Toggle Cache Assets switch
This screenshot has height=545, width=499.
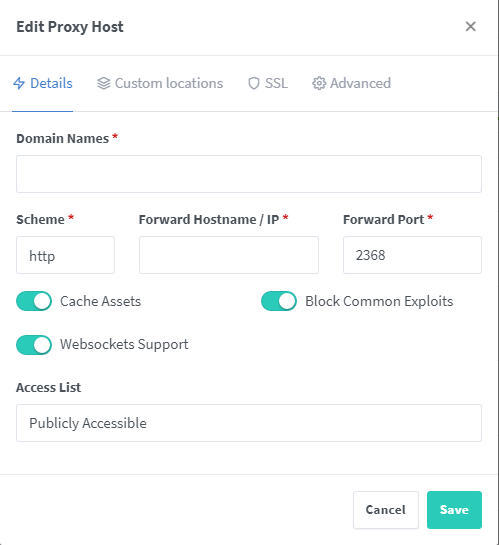[34, 301]
